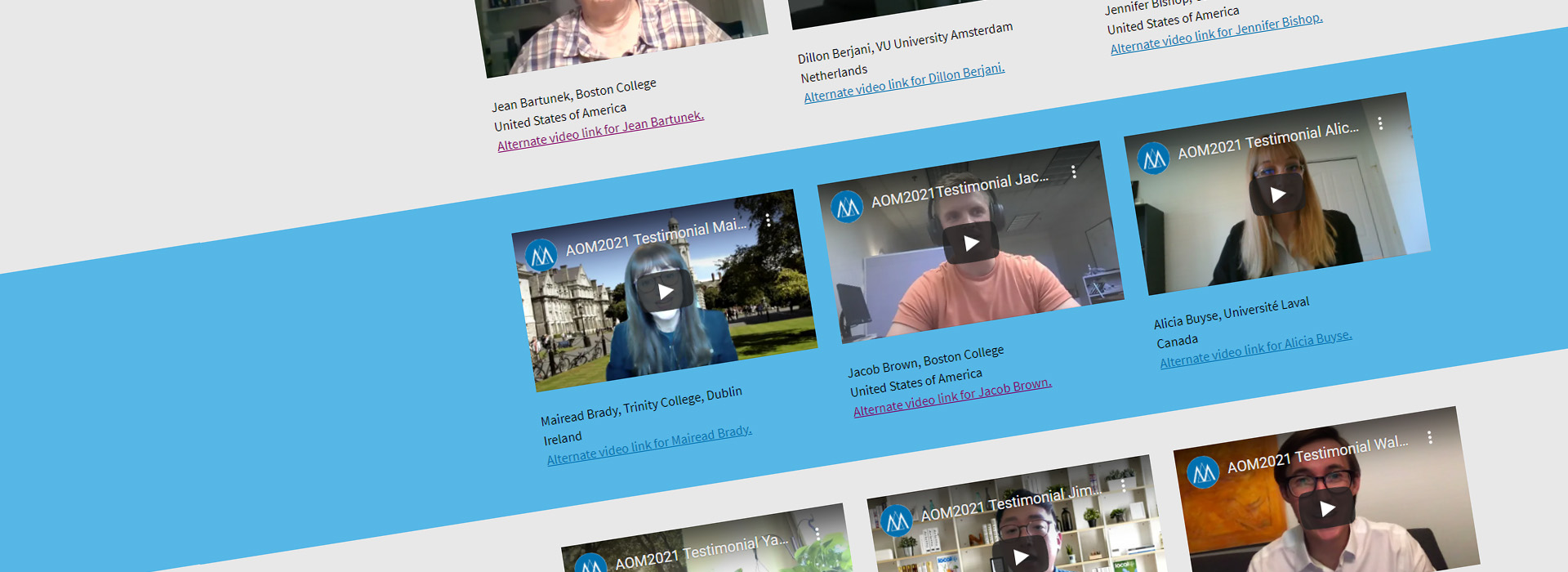Click channel logo on Alicia Buyse video
The image size is (1568, 572).
click(x=1153, y=159)
